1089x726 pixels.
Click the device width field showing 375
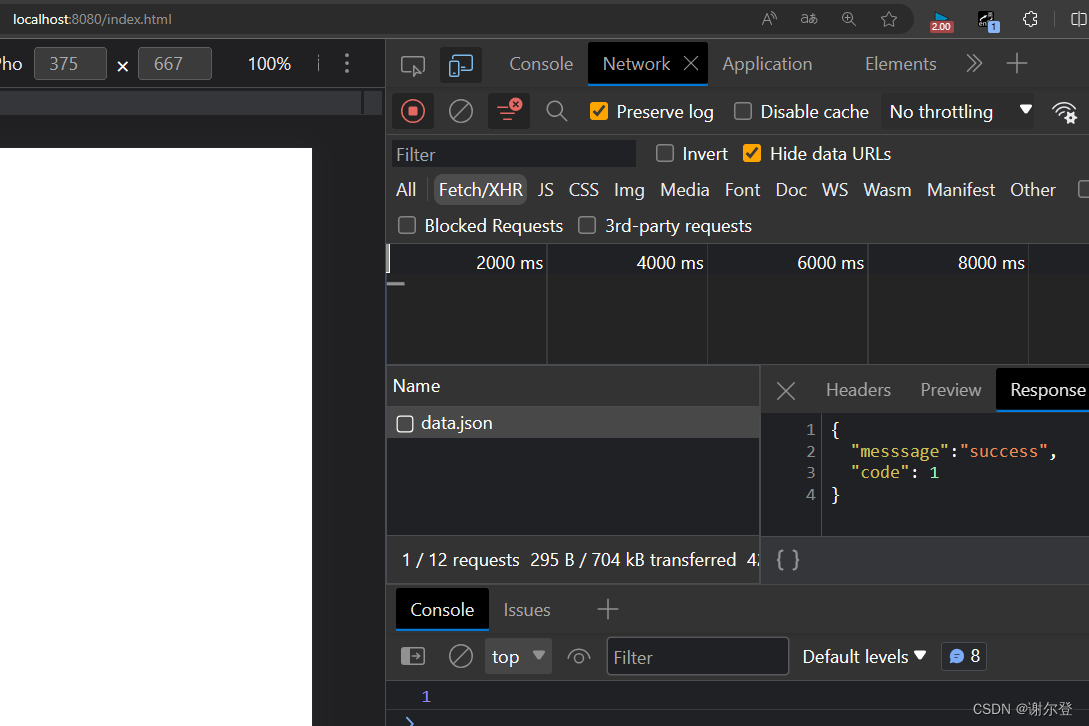(x=70, y=64)
